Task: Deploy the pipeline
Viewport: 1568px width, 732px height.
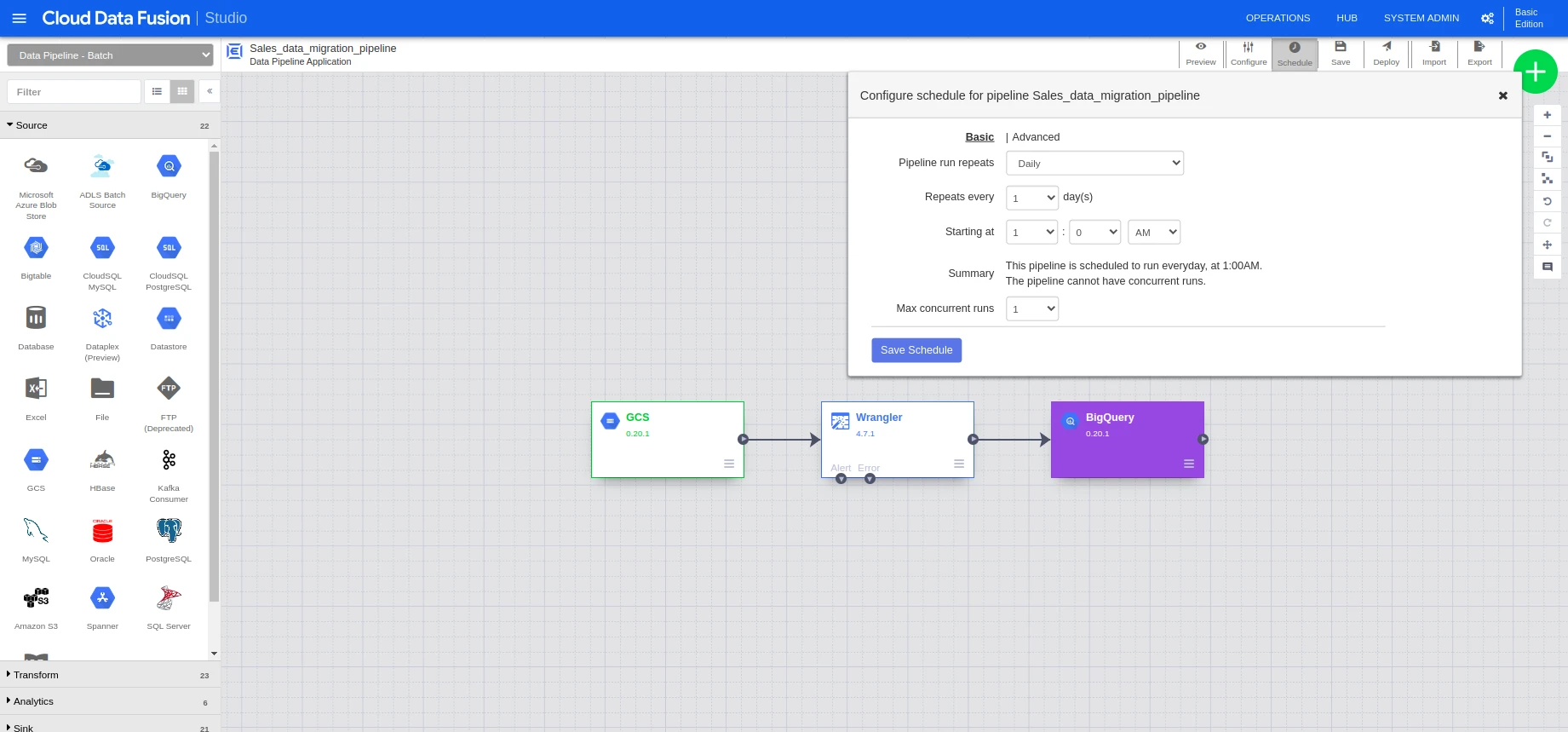Action: pos(1387,54)
